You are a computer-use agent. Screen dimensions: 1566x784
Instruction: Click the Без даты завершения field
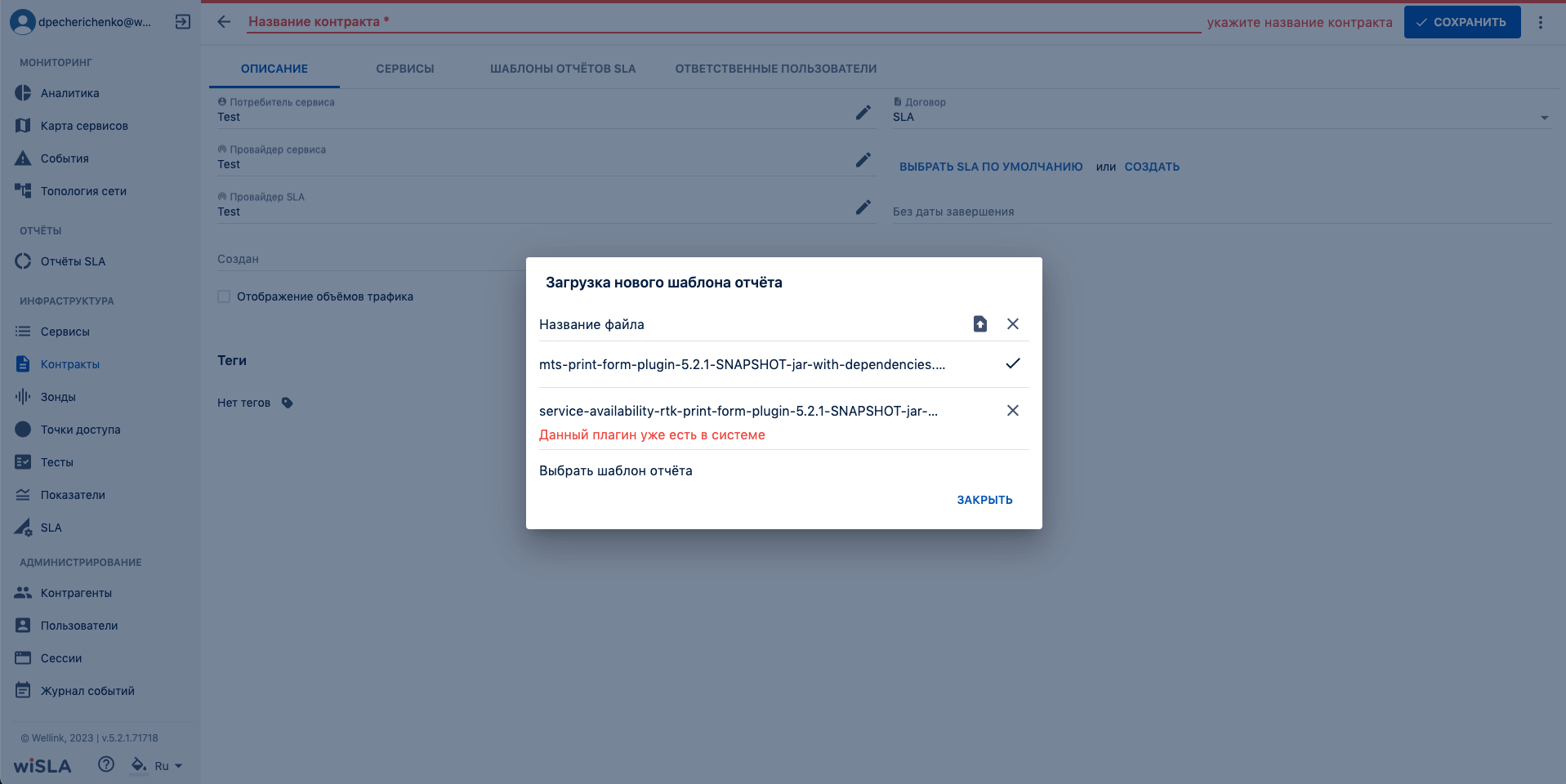[1222, 212]
